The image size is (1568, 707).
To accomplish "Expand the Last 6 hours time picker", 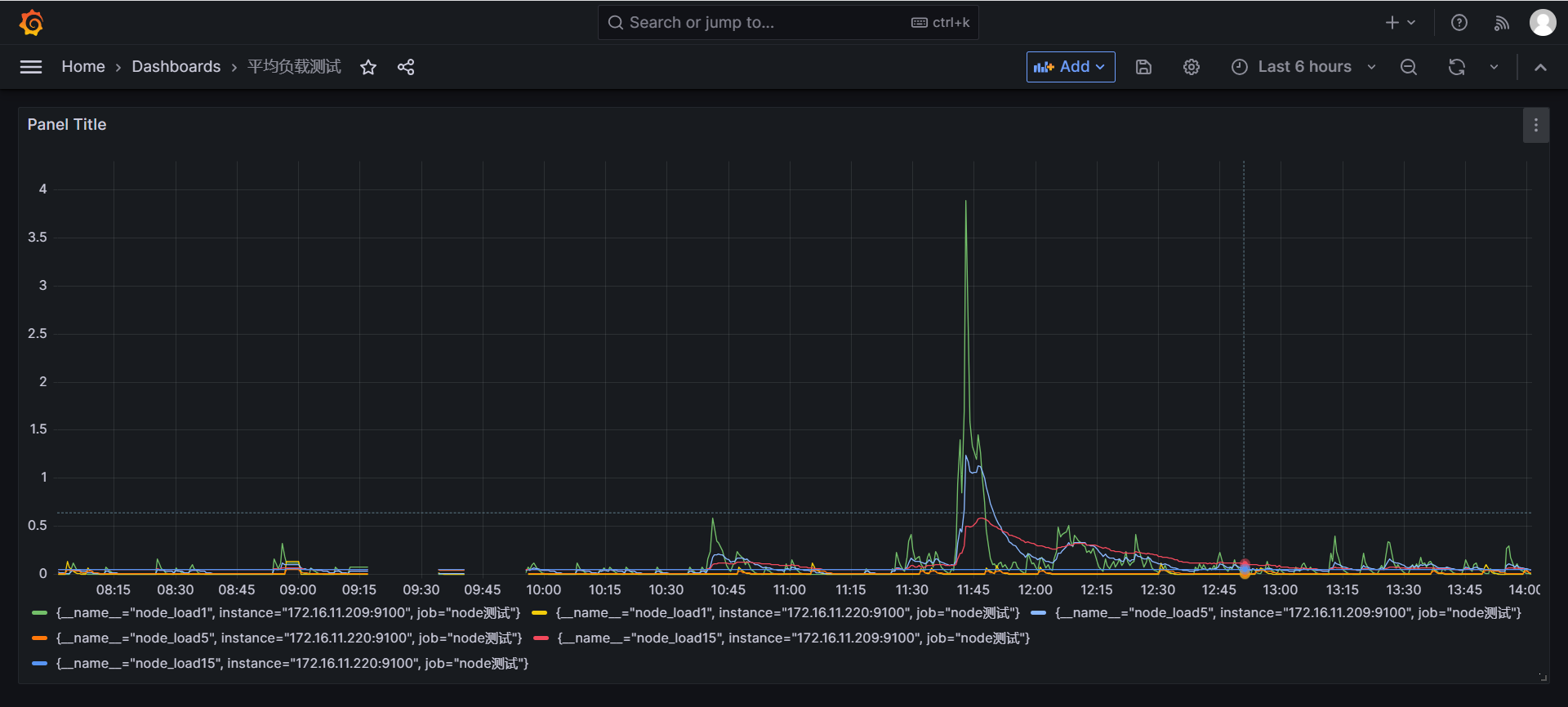I will [x=1304, y=67].
